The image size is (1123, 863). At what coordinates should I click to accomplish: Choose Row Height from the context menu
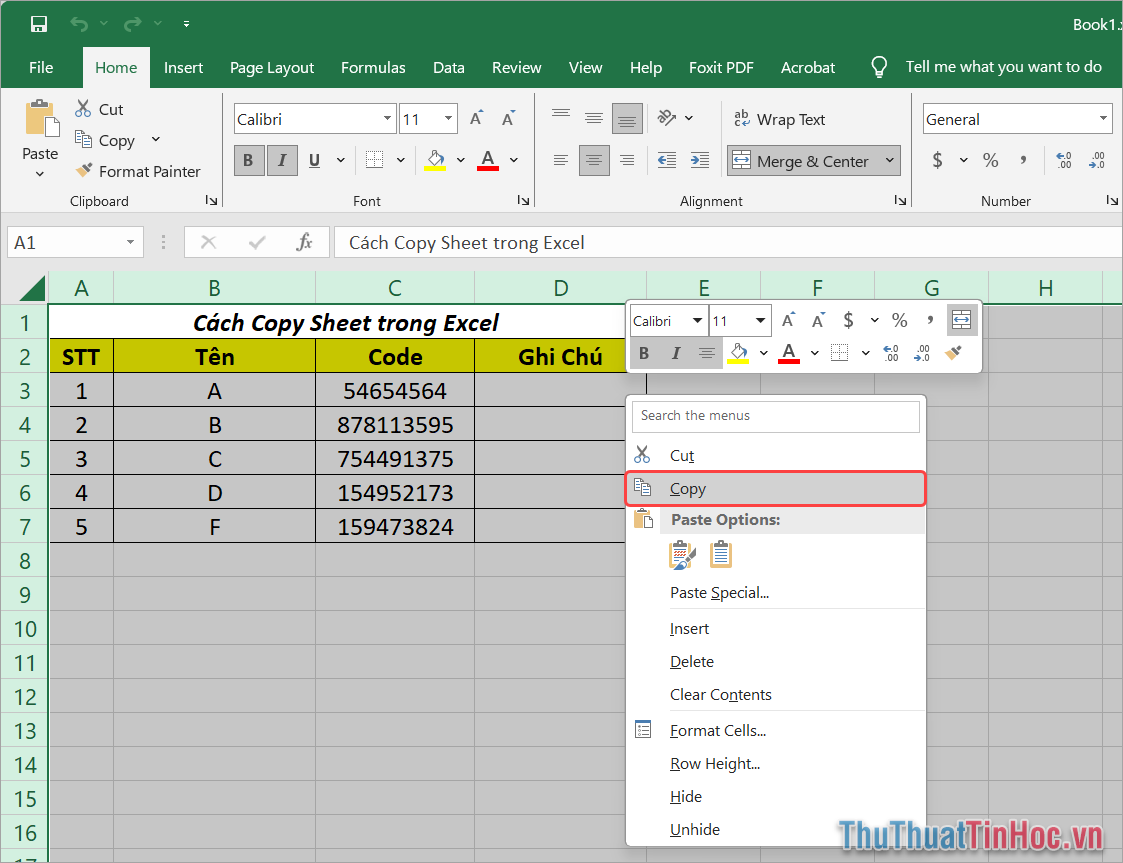[x=715, y=763]
